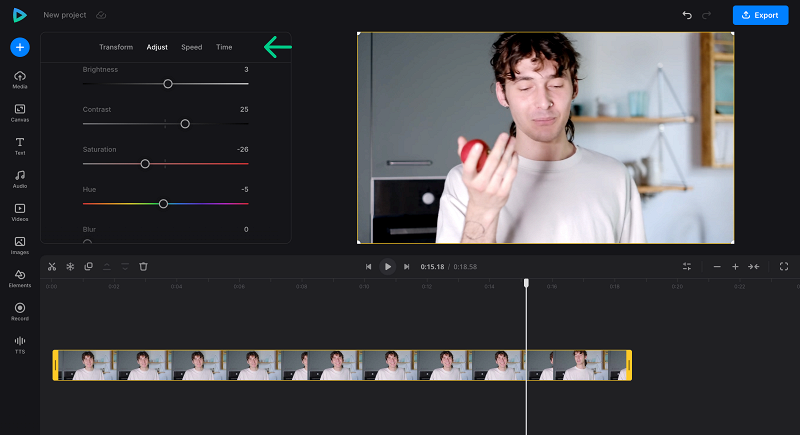Click the current time 0:15.18 display
This screenshot has height=435, width=800.
(x=432, y=267)
